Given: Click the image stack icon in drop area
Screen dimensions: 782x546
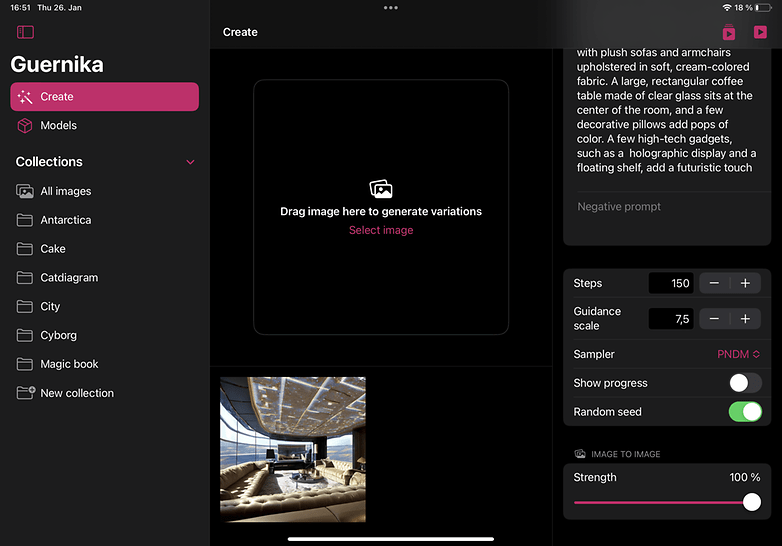Looking at the screenshot, I should coord(381,189).
